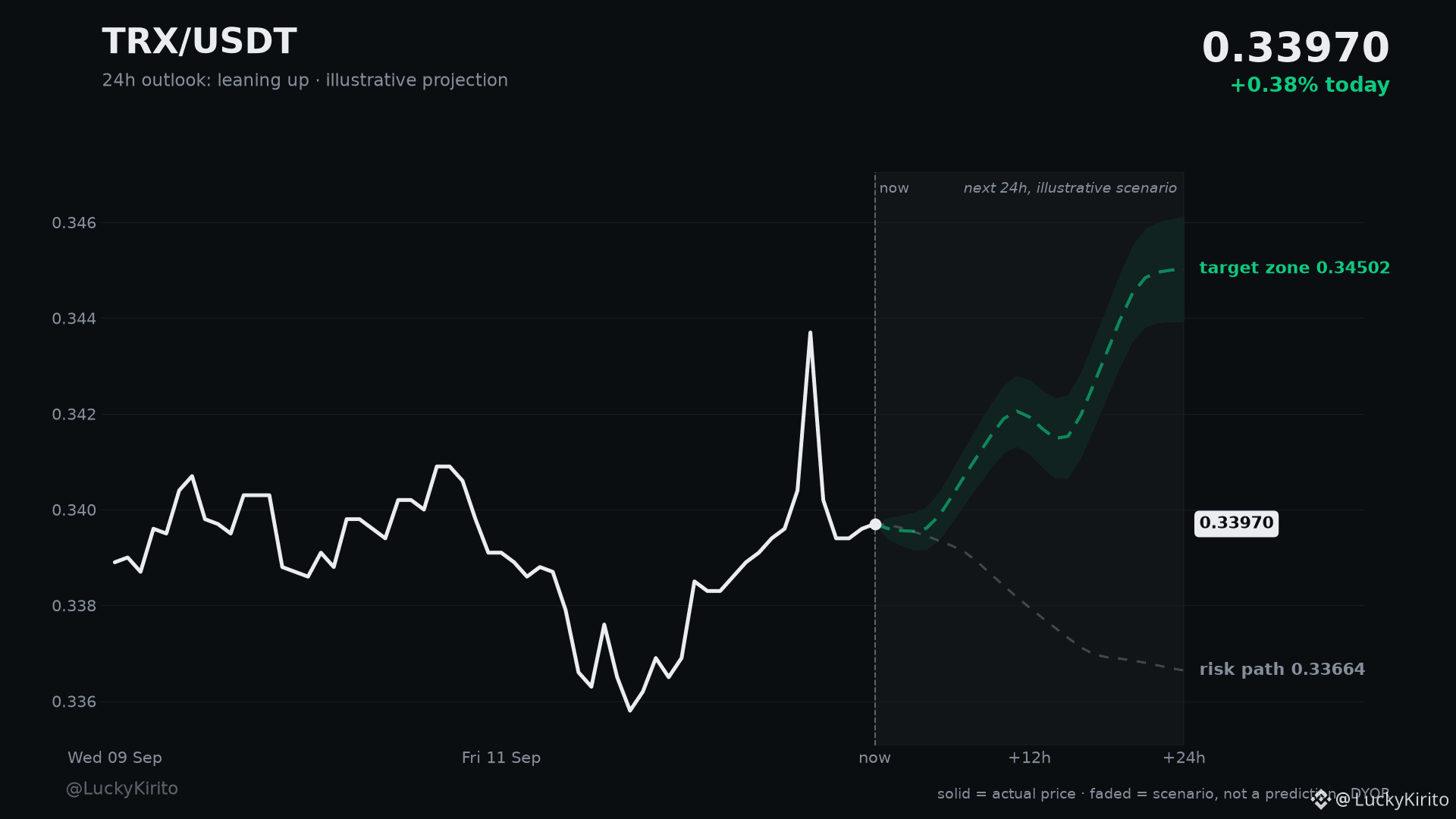The width and height of the screenshot is (1456, 819).
Task: Click the +12h tick on time axis
Action: (x=1029, y=758)
